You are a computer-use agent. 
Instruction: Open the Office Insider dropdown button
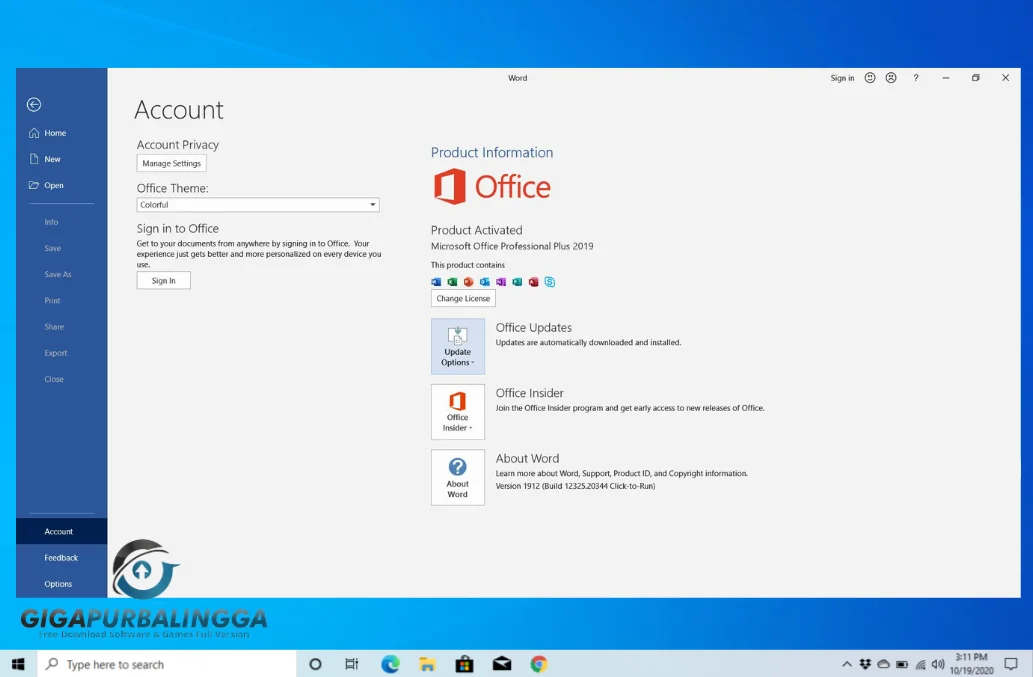458,412
